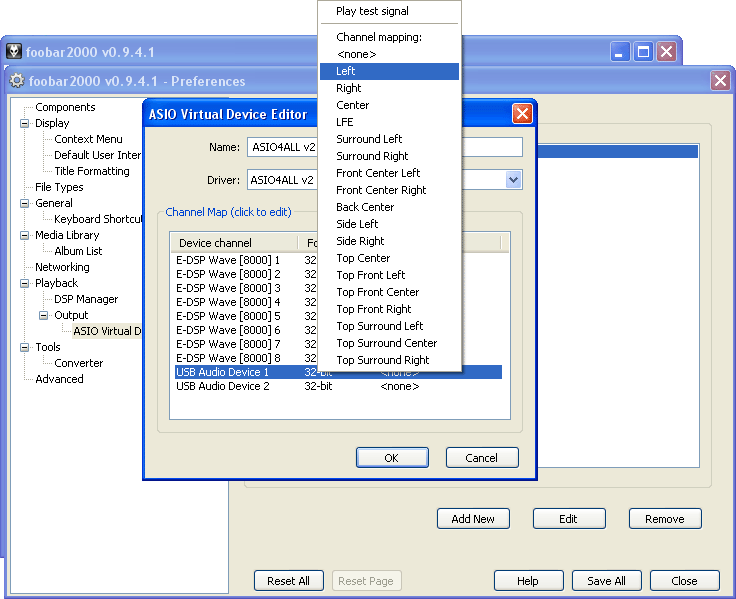Image resolution: width=736 pixels, height=599 pixels.
Task: Click the Preferences gear title icon
Action: (17, 81)
